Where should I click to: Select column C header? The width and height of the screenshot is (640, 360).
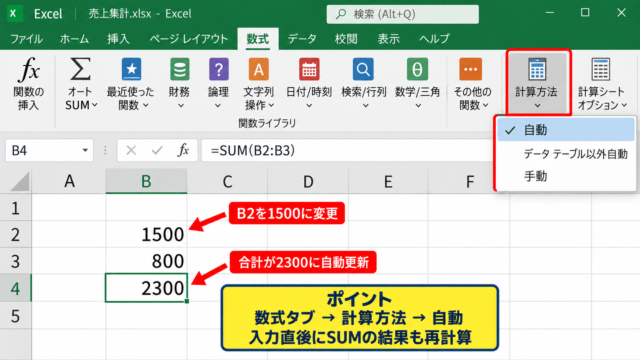227,181
